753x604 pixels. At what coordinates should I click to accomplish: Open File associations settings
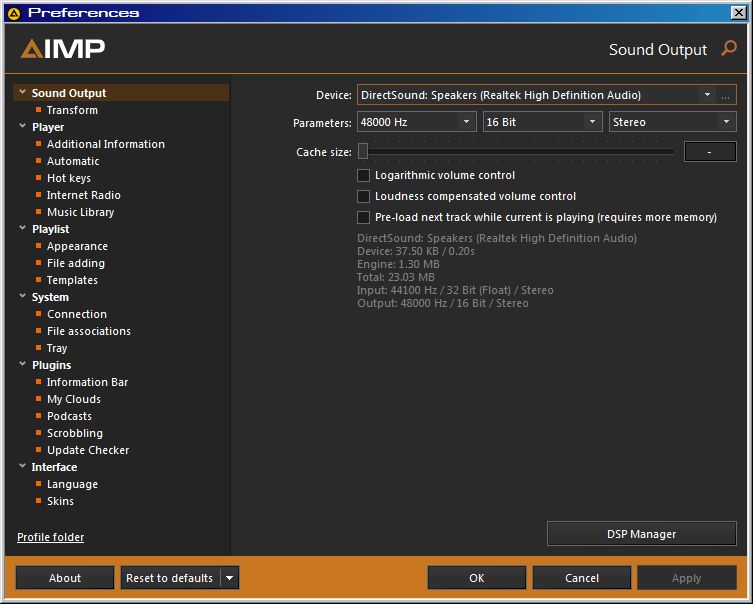point(89,331)
